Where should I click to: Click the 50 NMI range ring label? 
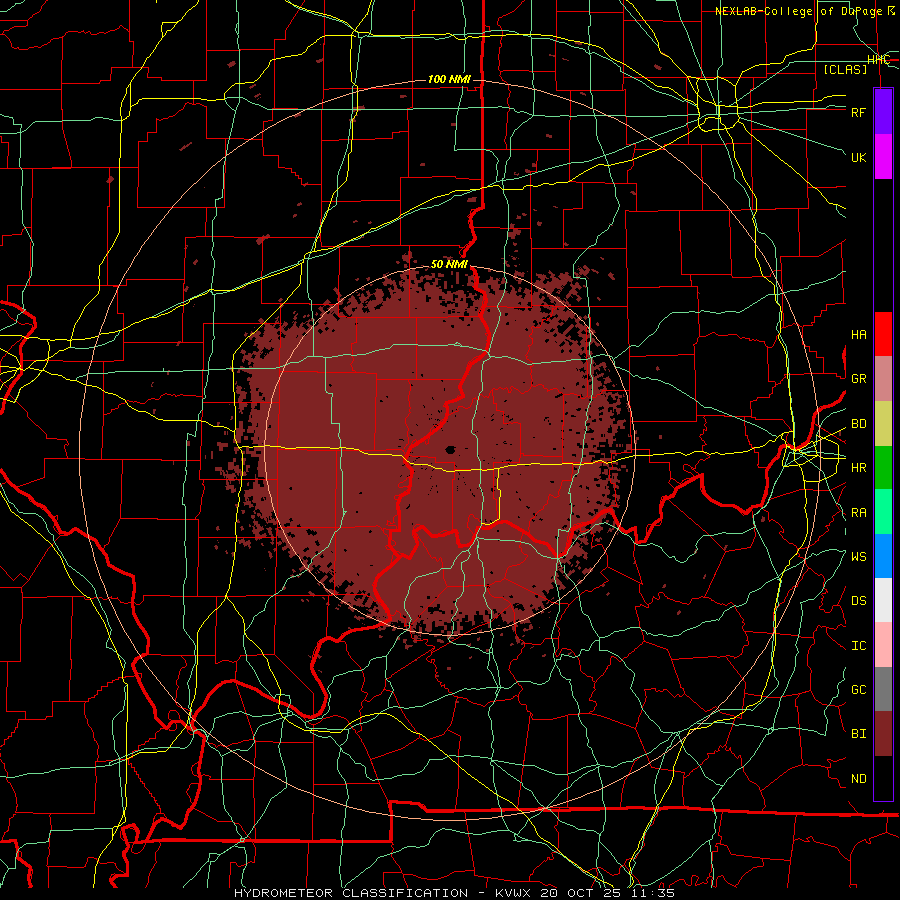coord(449,264)
